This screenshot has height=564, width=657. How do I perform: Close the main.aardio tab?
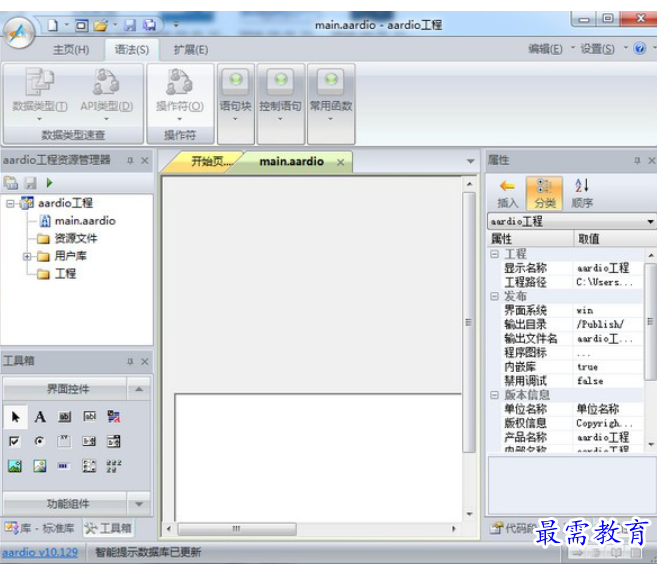point(341,162)
